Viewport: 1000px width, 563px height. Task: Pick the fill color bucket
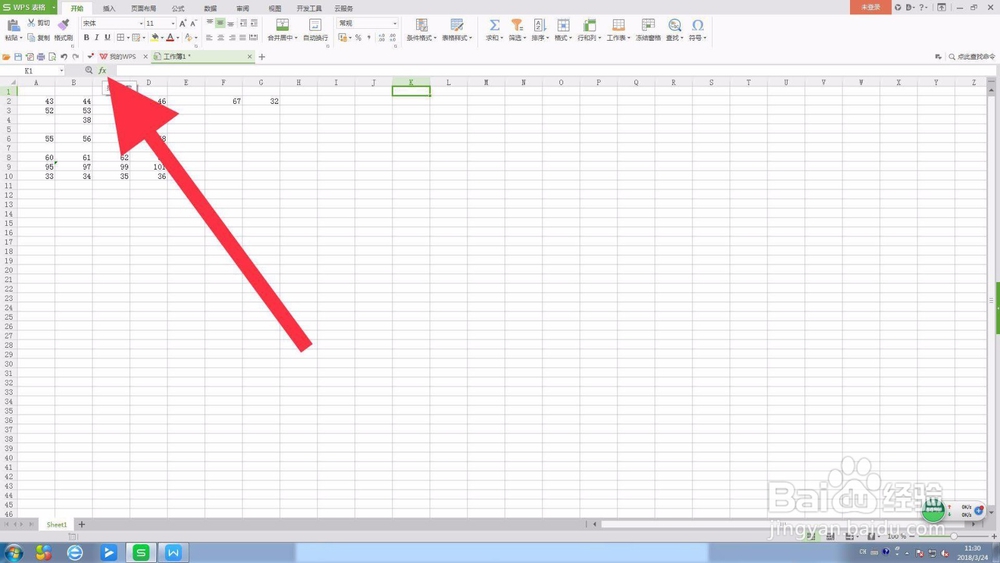pos(154,38)
